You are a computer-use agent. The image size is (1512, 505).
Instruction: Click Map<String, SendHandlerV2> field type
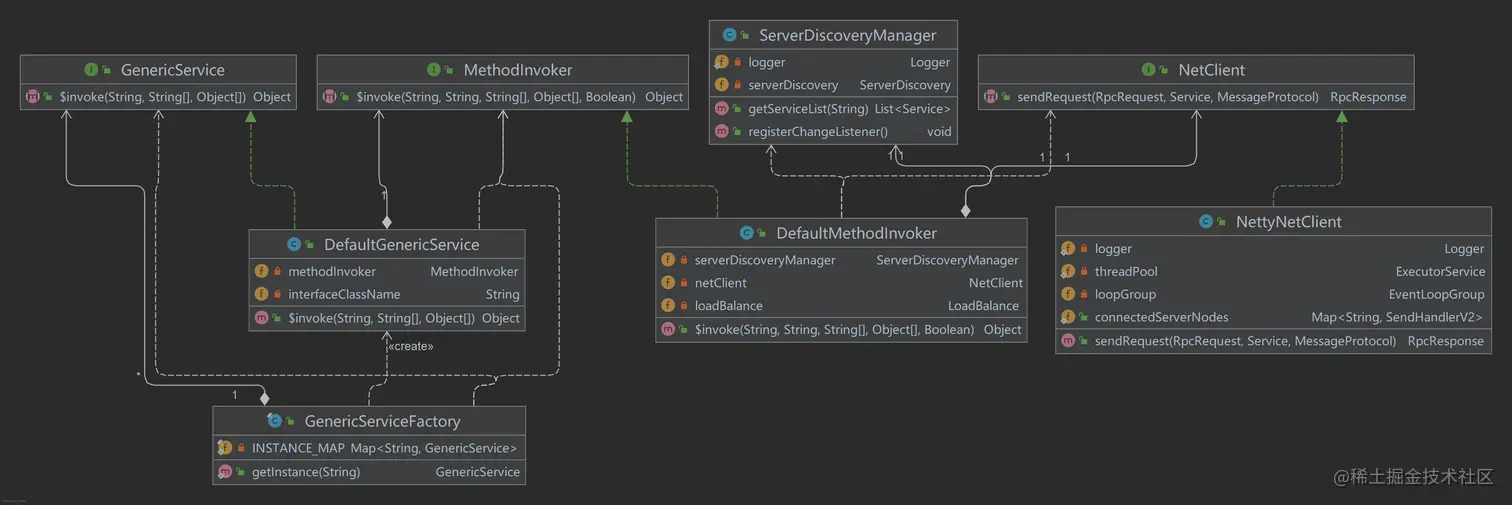click(1398, 317)
